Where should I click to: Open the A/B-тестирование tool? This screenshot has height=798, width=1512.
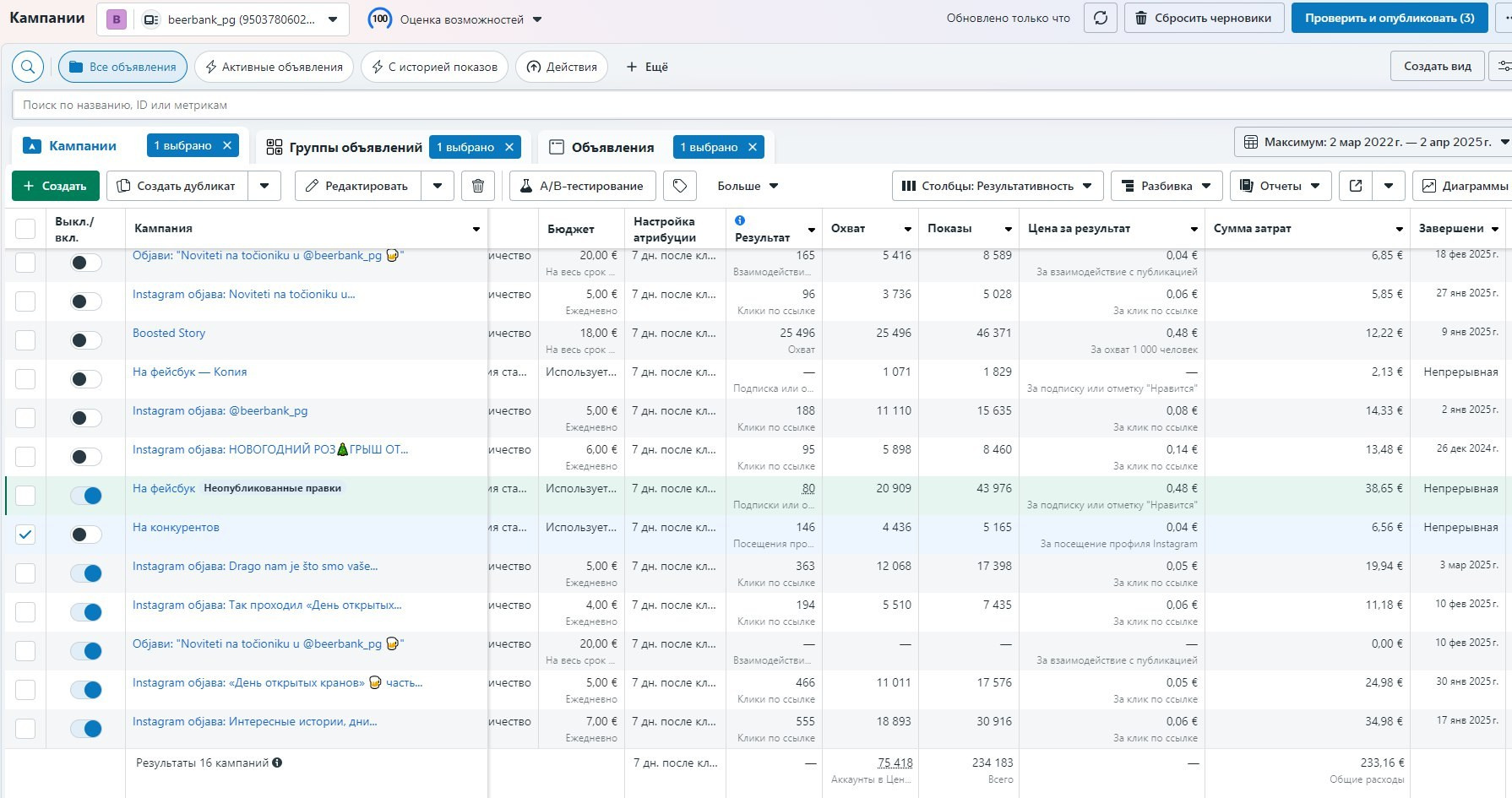coord(582,186)
